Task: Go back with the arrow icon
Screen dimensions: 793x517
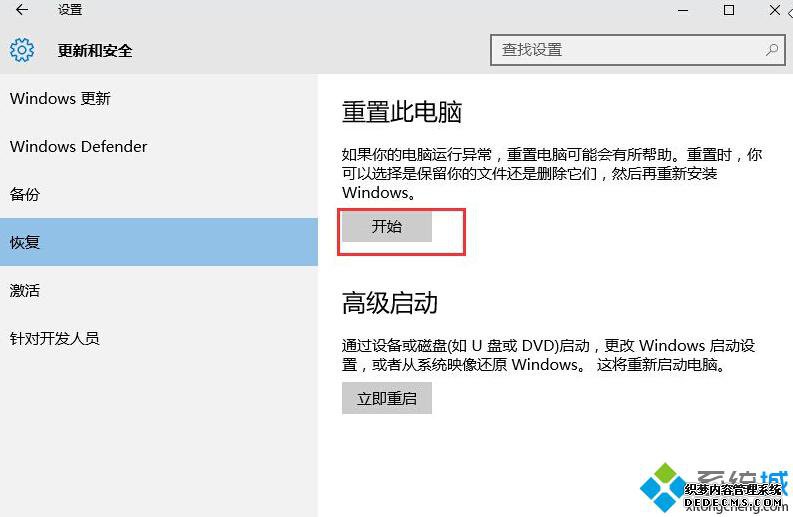Action: (x=22, y=10)
